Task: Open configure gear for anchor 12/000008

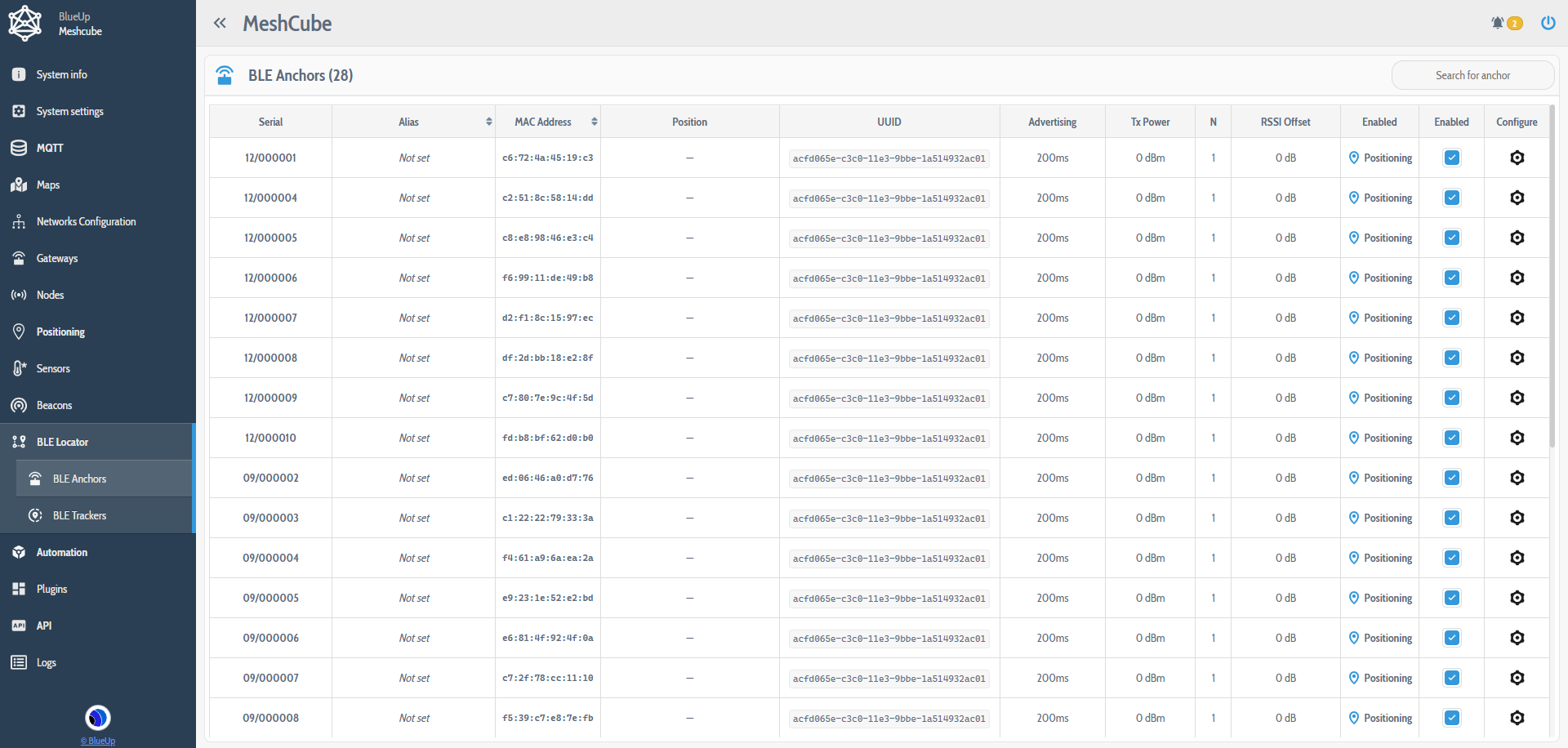Action: point(1517,358)
